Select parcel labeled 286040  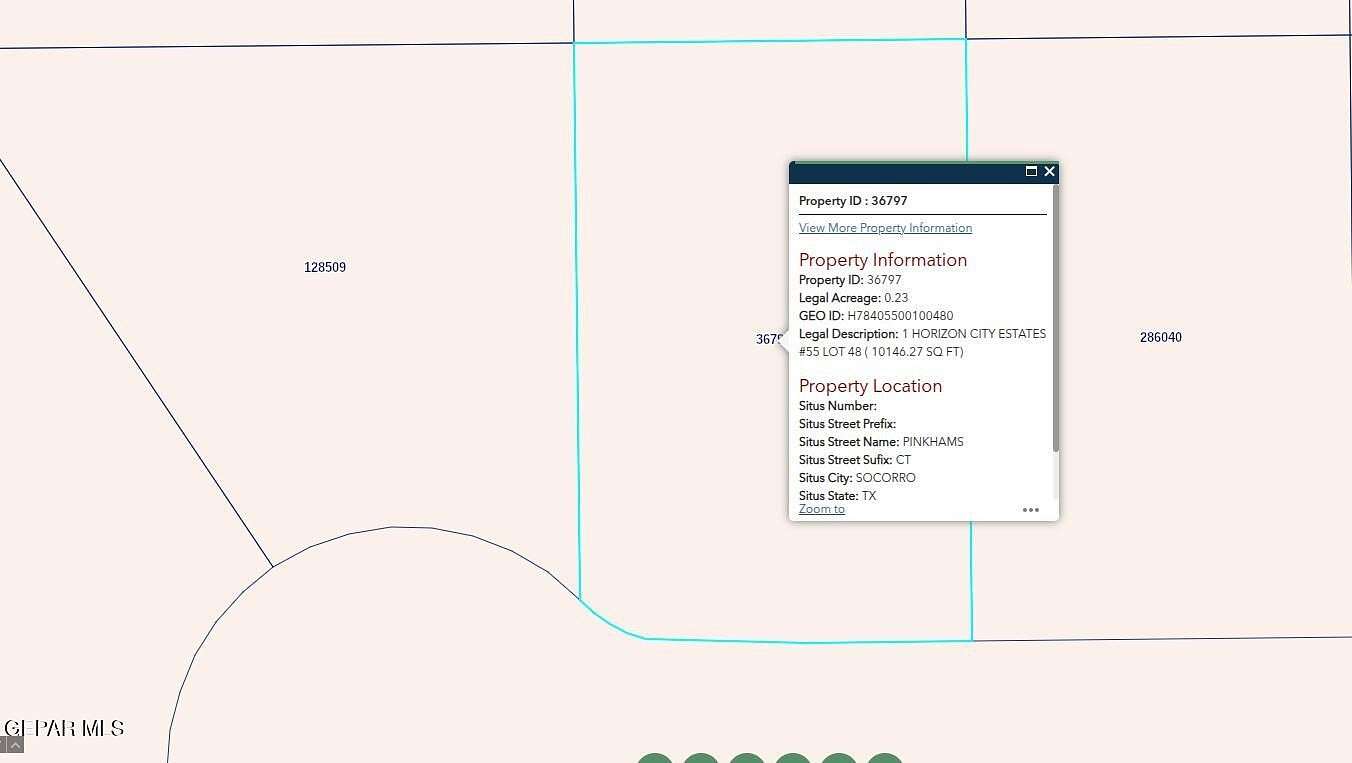coord(1160,337)
